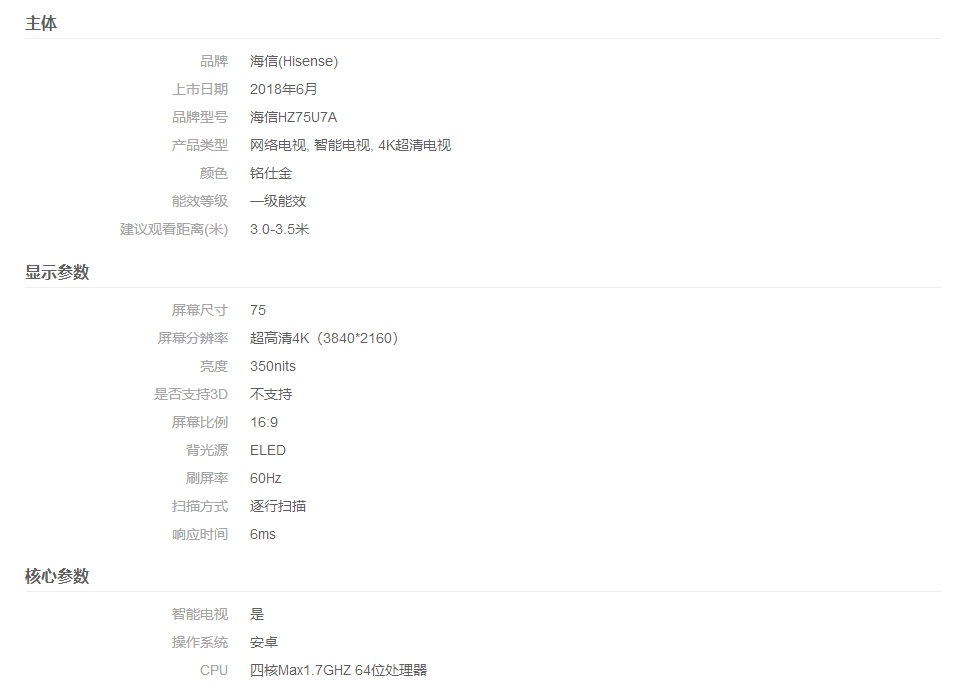Screen dimensions: 962x688
Task: Select the color value '铭仕金'
Action: tap(271, 174)
